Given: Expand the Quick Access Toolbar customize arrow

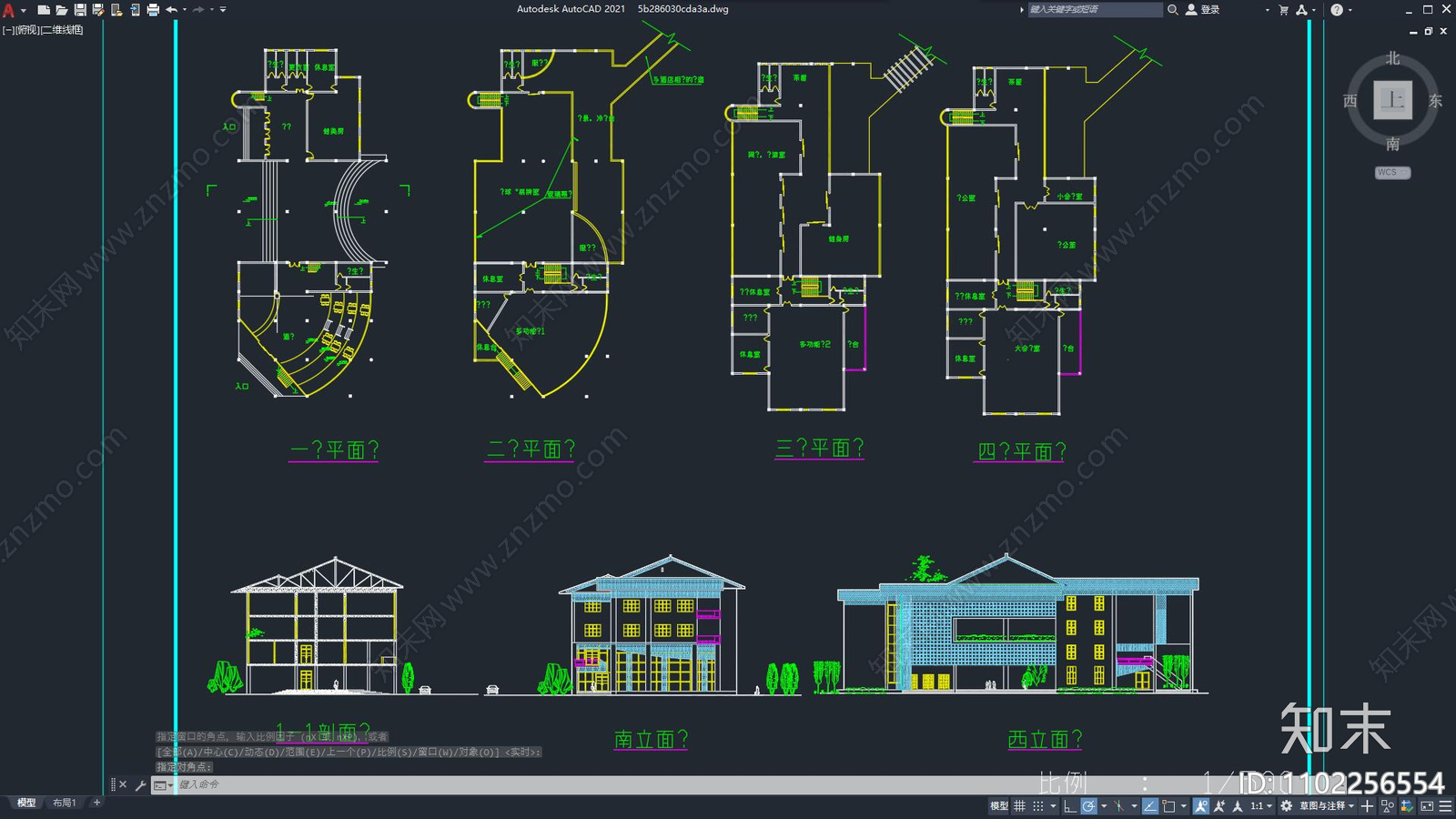Looking at the screenshot, I should (223, 10).
